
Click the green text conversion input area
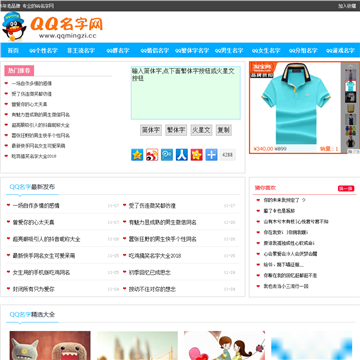pyautogui.click(x=186, y=93)
